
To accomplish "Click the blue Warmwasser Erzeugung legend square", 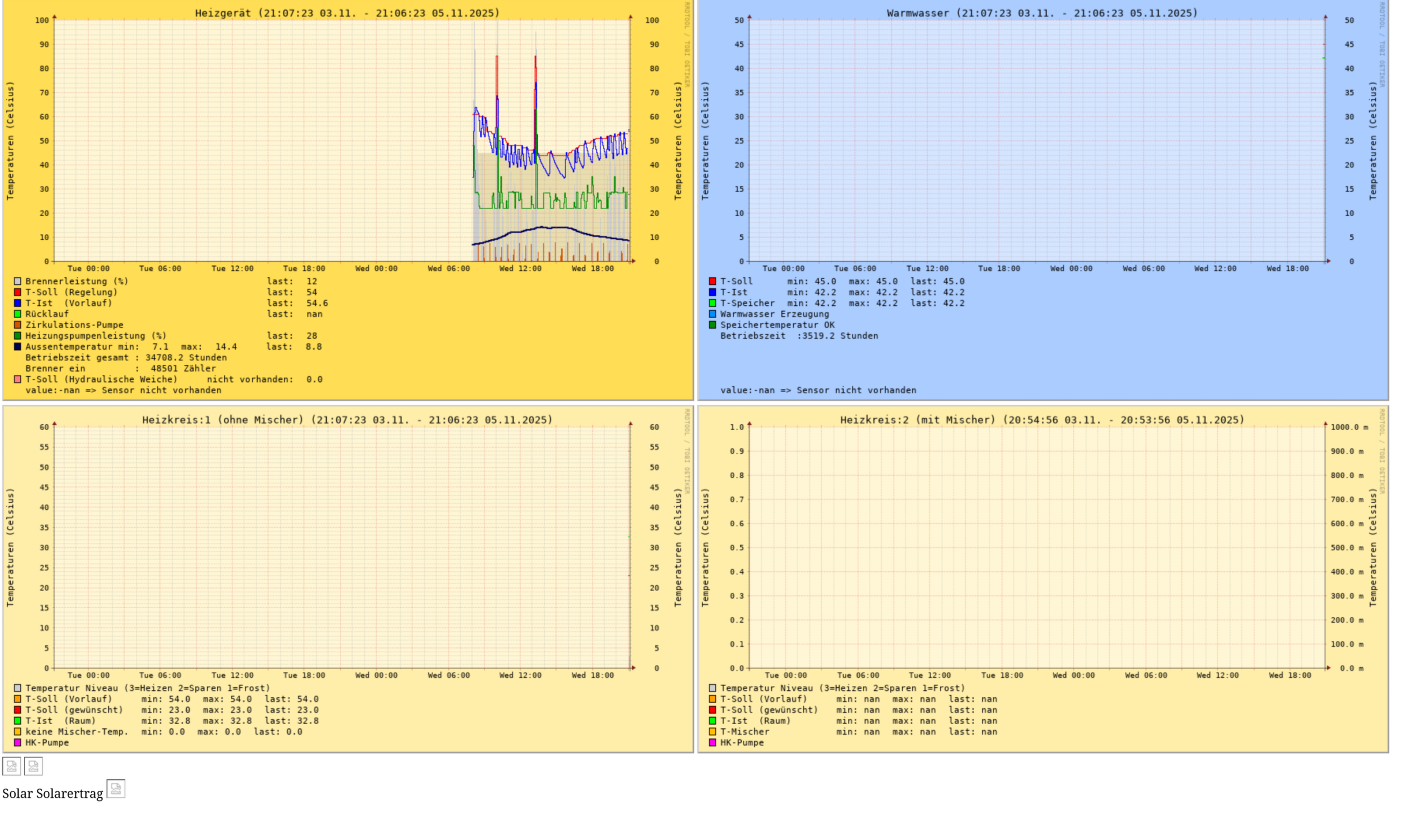I will click(712, 314).
